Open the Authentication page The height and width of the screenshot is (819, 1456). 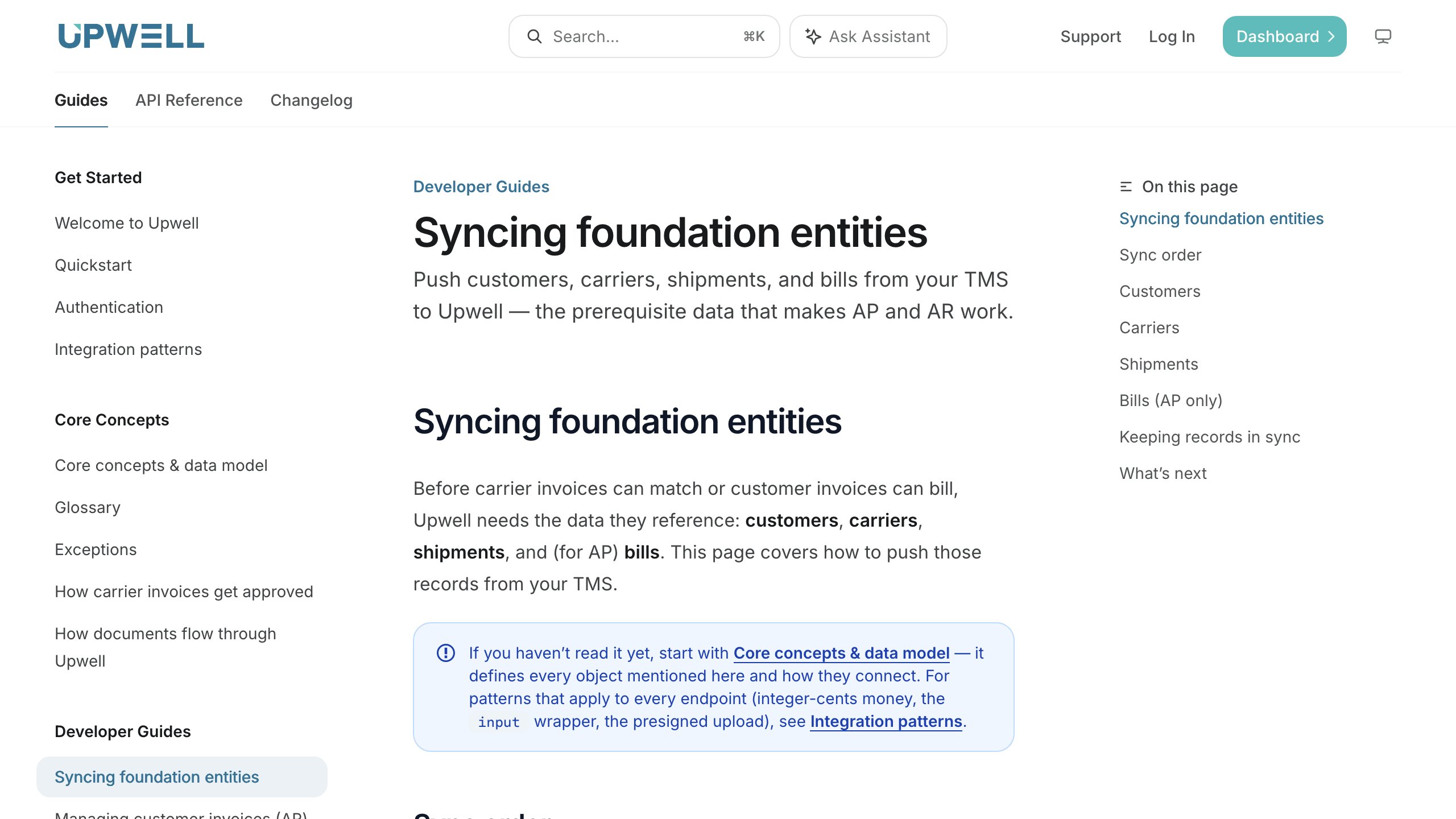[109, 307]
